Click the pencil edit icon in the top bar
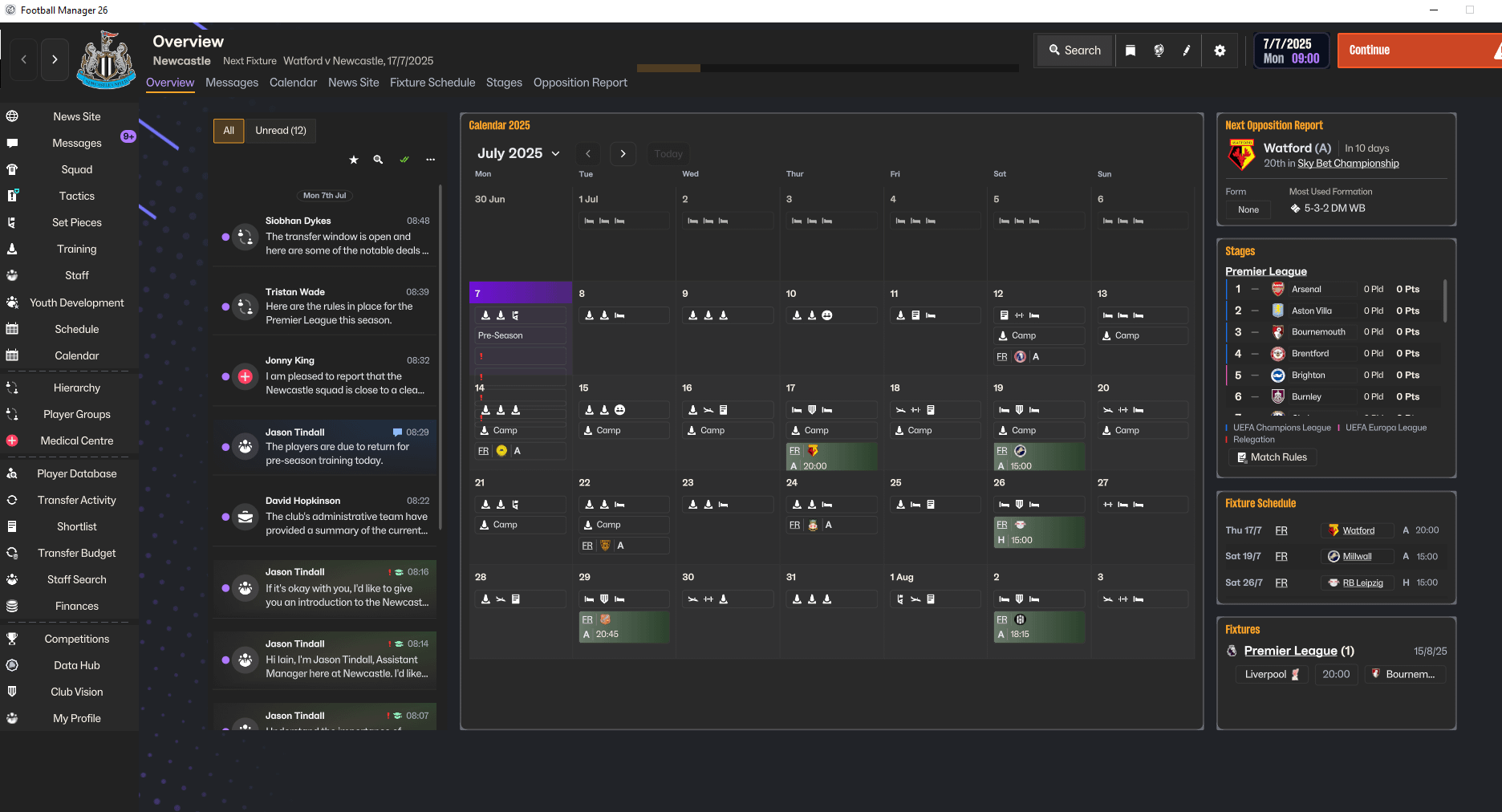Image resolution: width=1502 pixels, height=812 pixels. pos(1187,51)
